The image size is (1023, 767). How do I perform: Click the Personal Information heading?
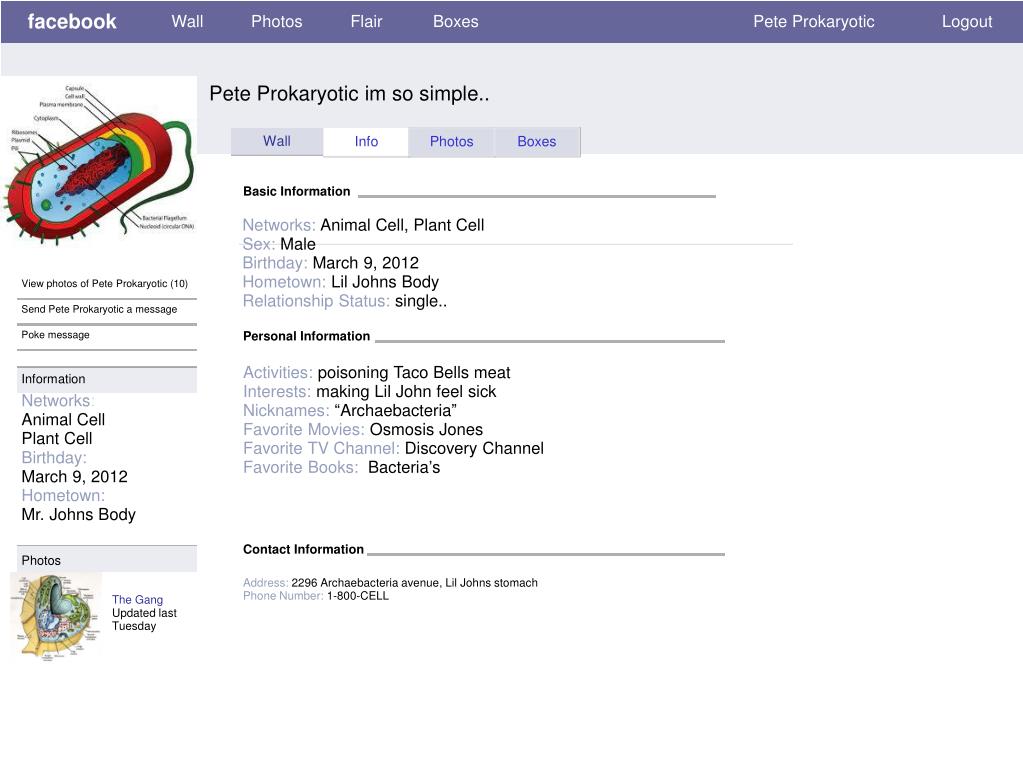point(307,336)
